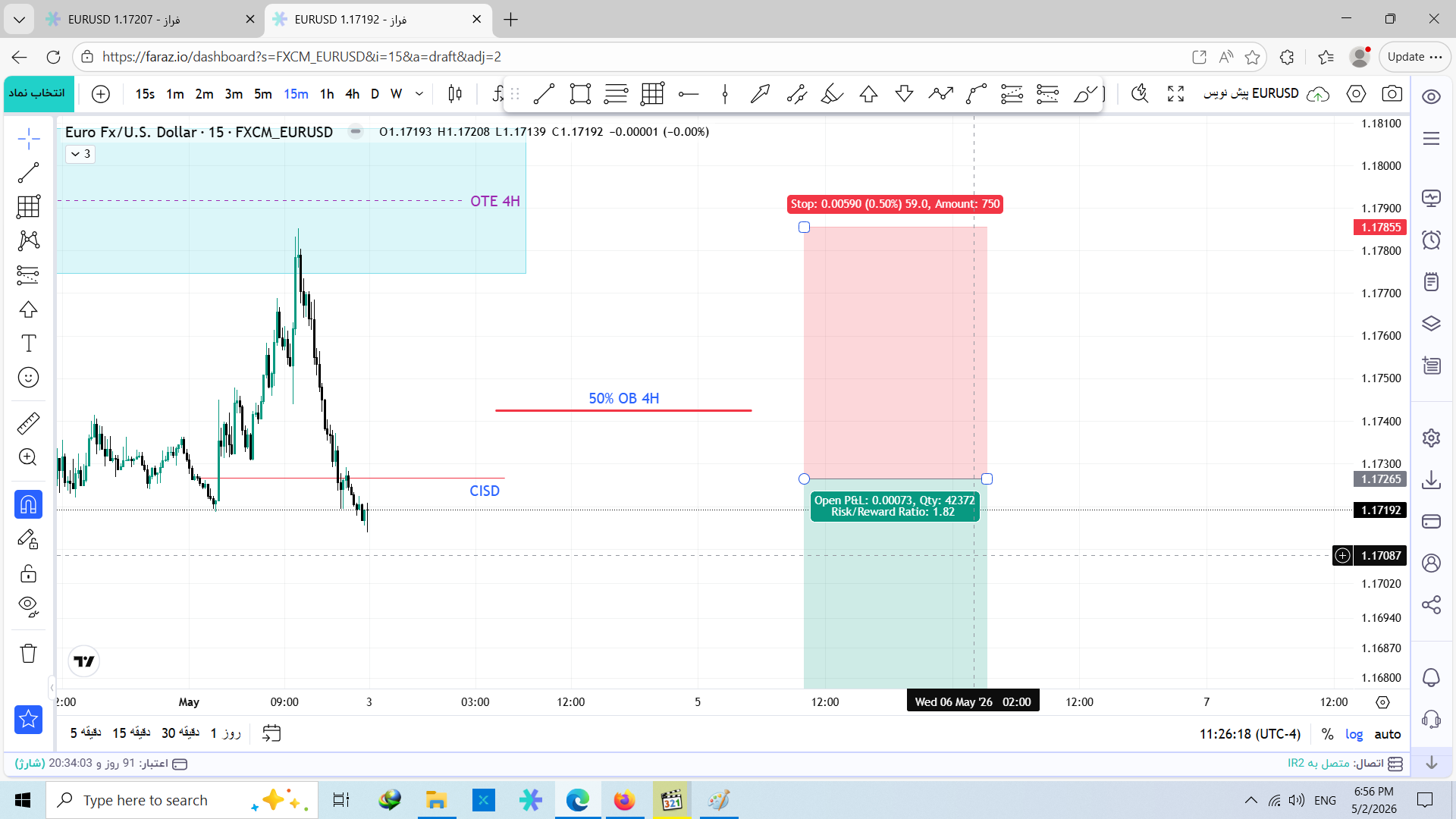Select the trend line drawing tool
Image resolution: width=1456 pixels, height=819 pixels.
(x=28, y=173)
